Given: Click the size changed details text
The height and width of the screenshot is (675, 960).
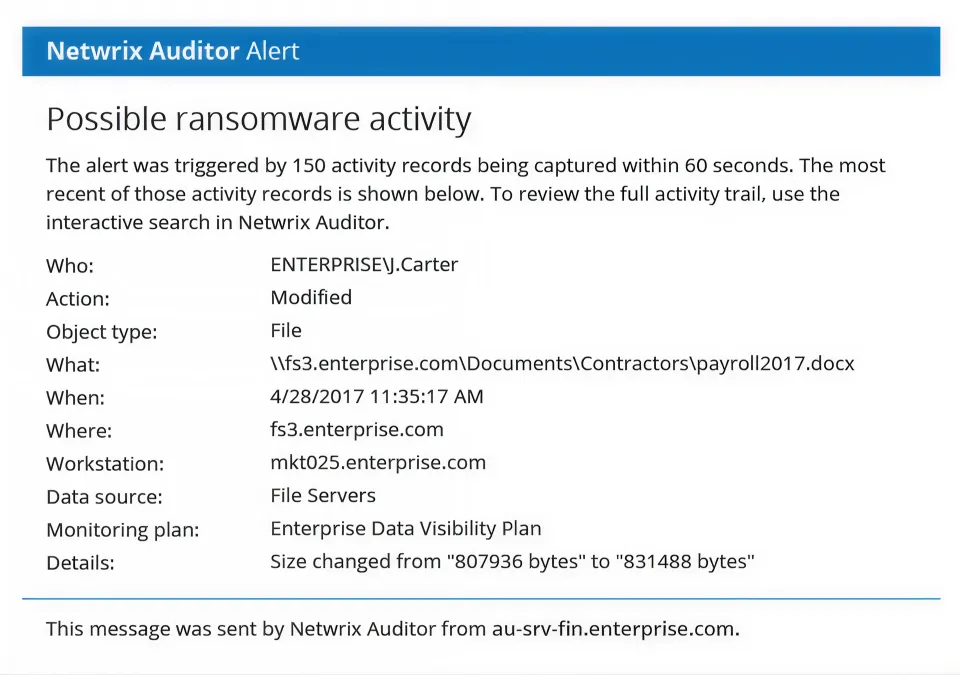Looking at the screenshot, I should [x=512, y=562].
